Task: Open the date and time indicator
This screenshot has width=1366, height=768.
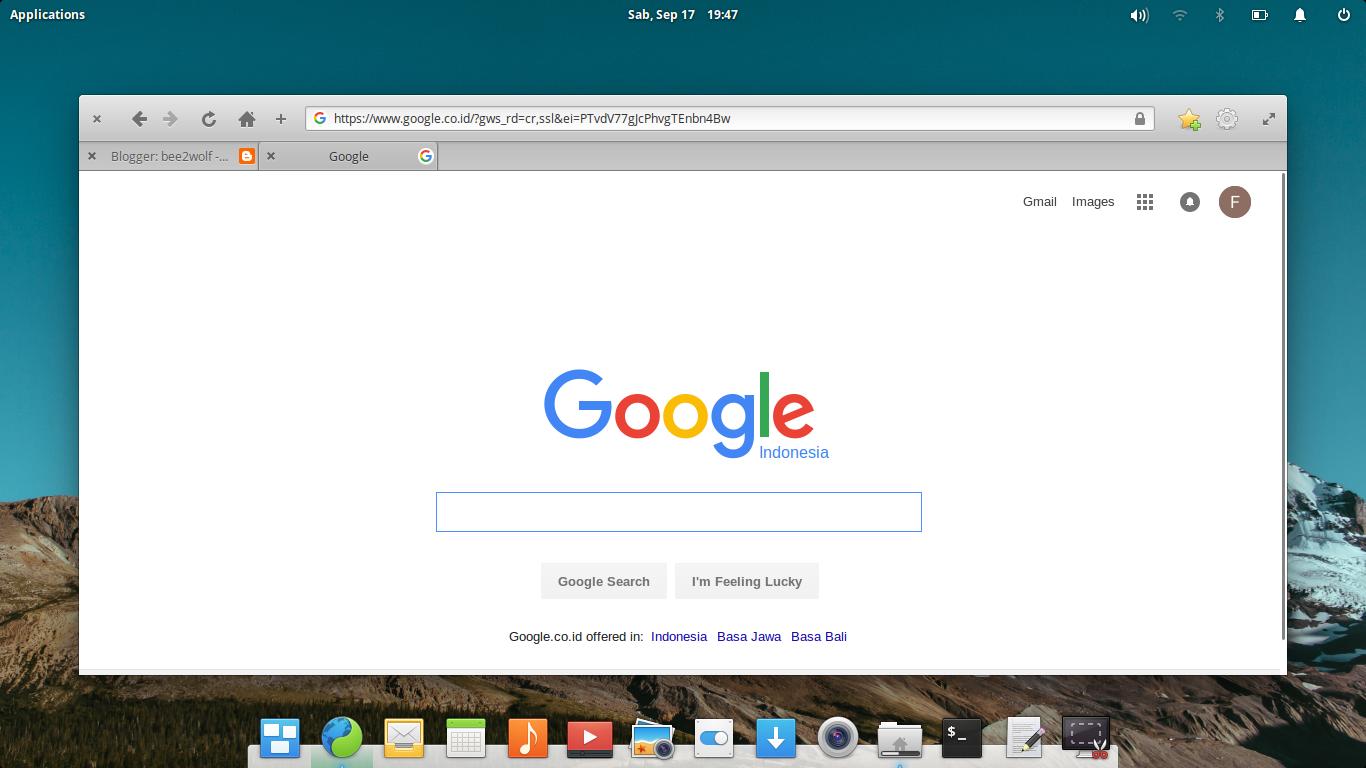Action: 683,14
